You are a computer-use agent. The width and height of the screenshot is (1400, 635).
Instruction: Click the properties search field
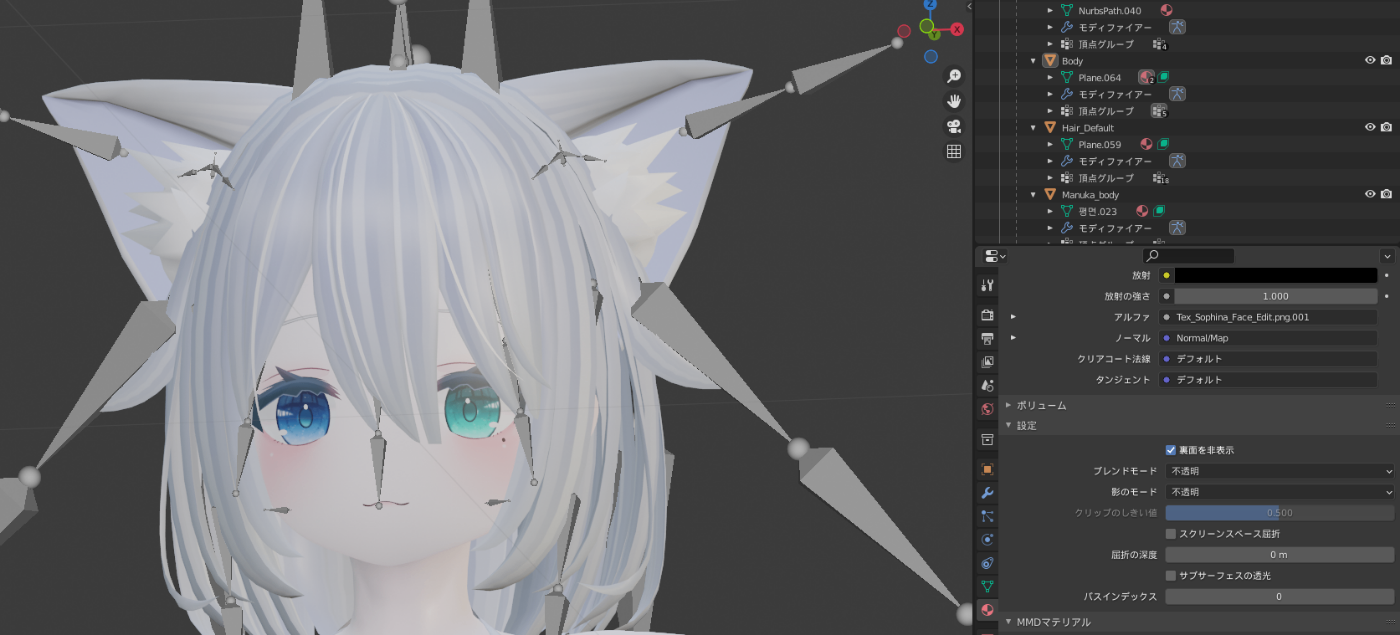(x=1188, y=256)
